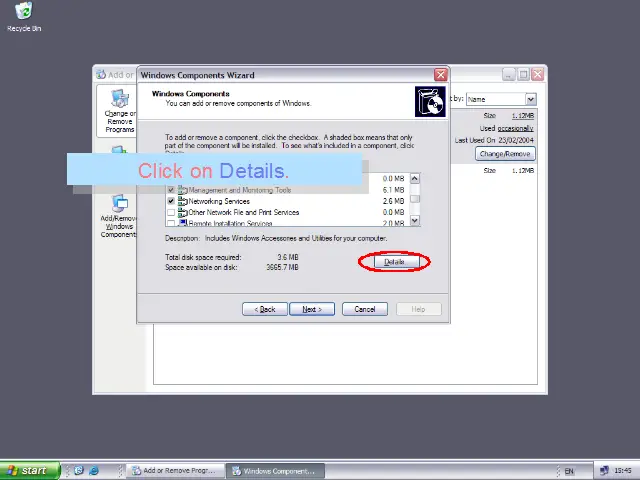Click the EN language indicator
The width and height of the screenshot is (640, 480).
(x=569, y=471)
